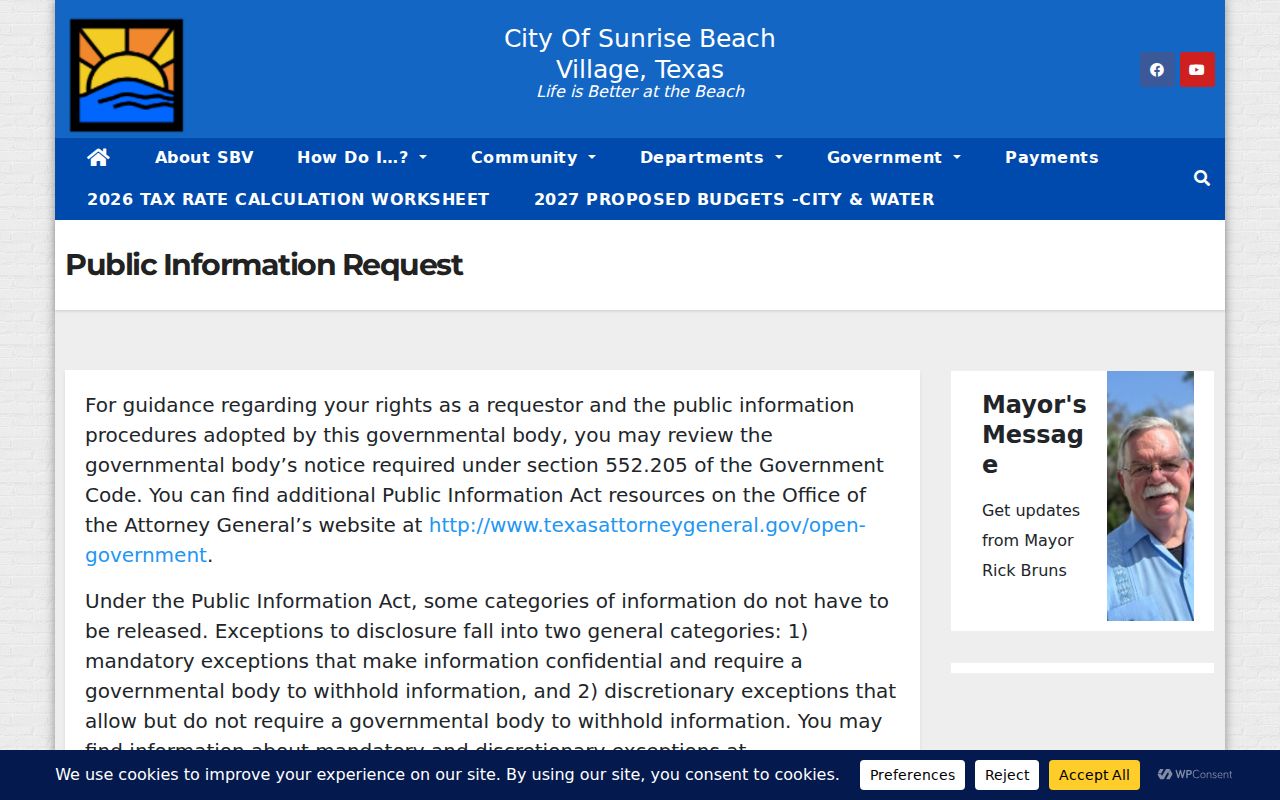This screenshot has width=1280, height=800.
Task: Expand the How Do I...? dropdown
Action: [362, 157]
